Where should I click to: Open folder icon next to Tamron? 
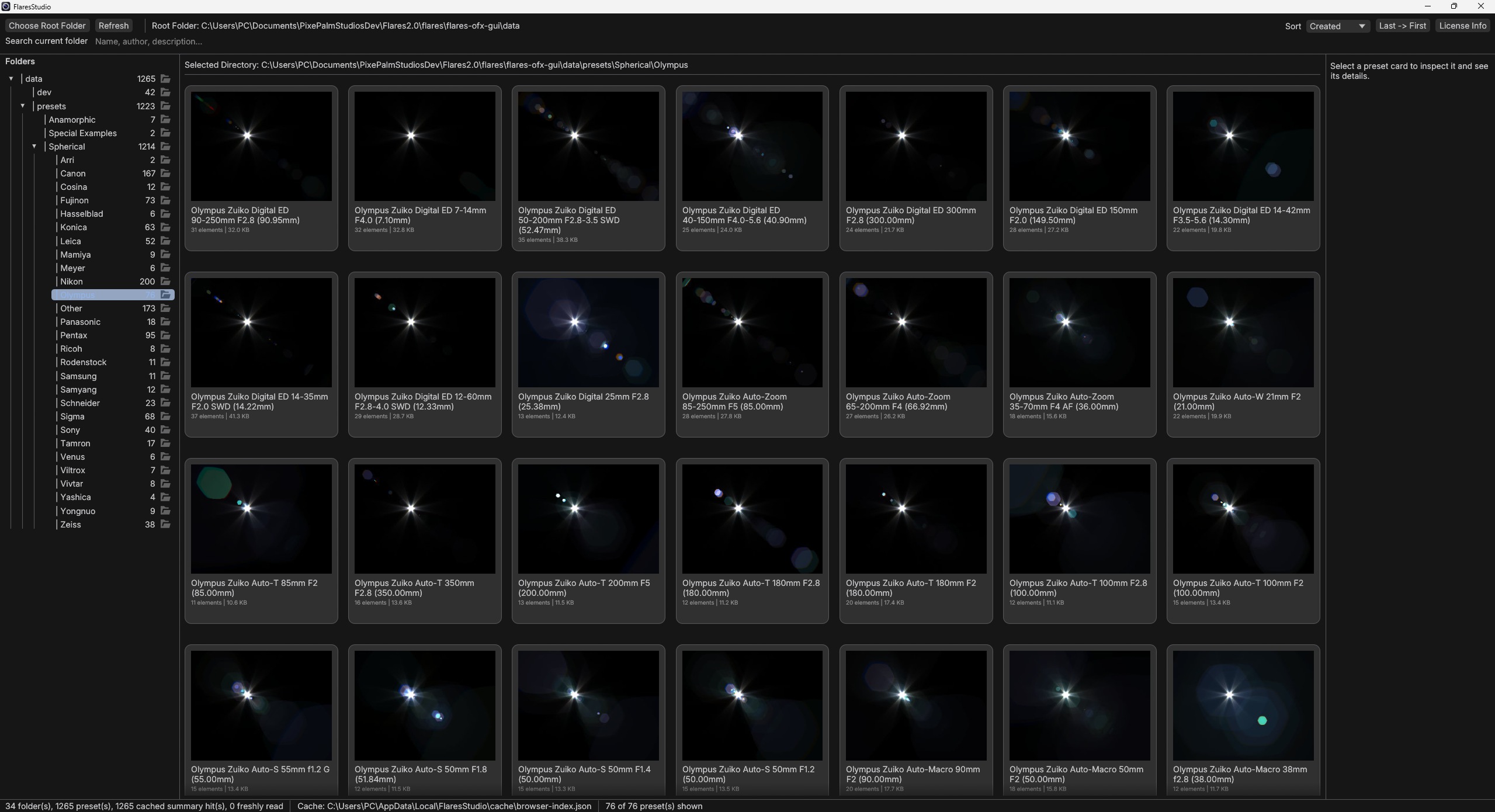coord(165,443)
